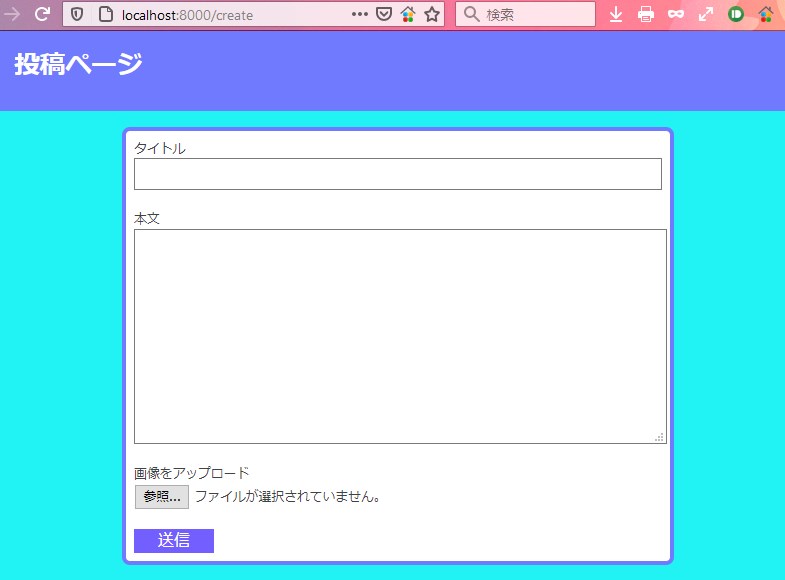Click the browser forward arrow

(12, 14)
